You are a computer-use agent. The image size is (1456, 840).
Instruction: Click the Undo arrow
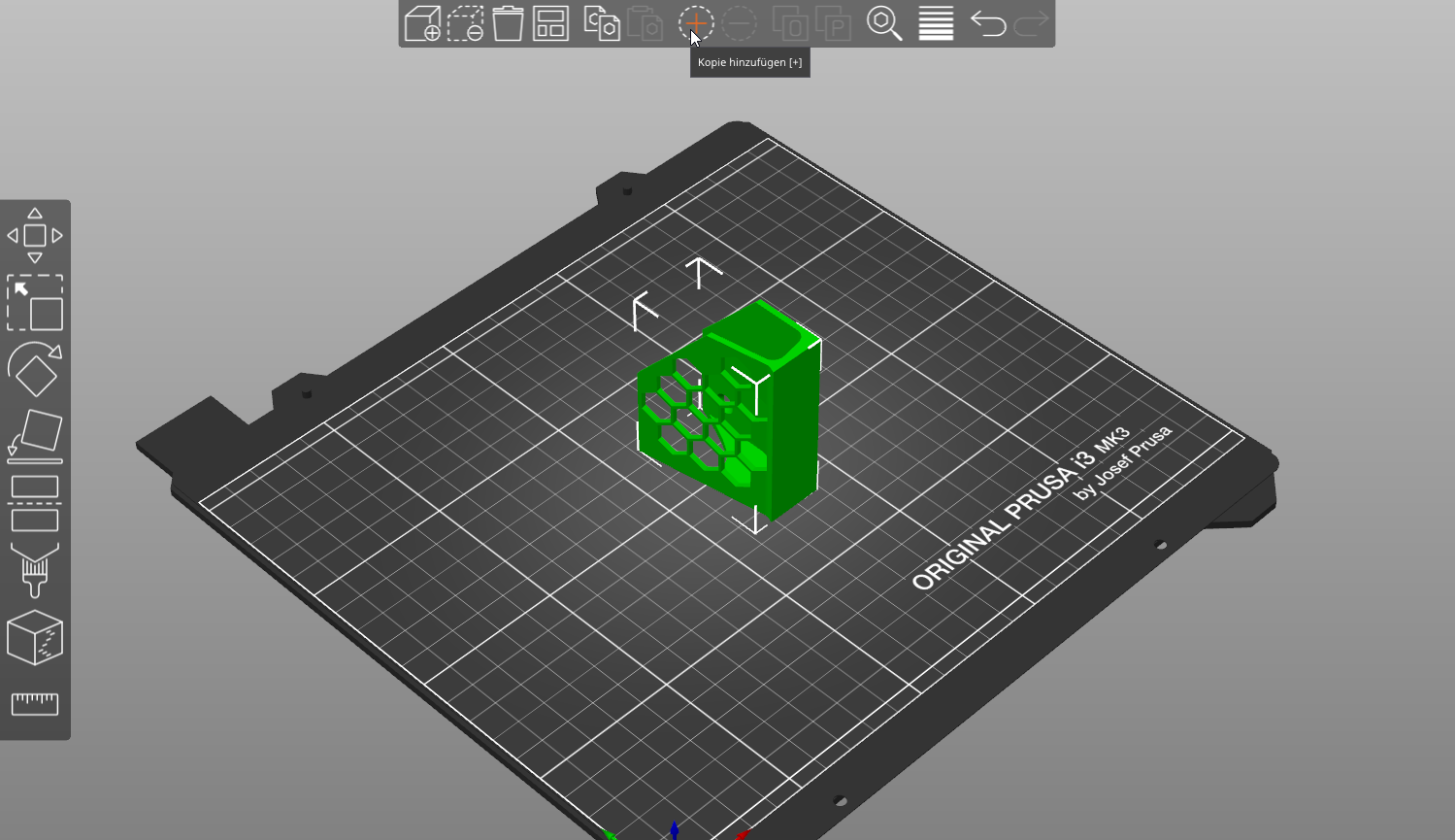click(x=988, y=23)
